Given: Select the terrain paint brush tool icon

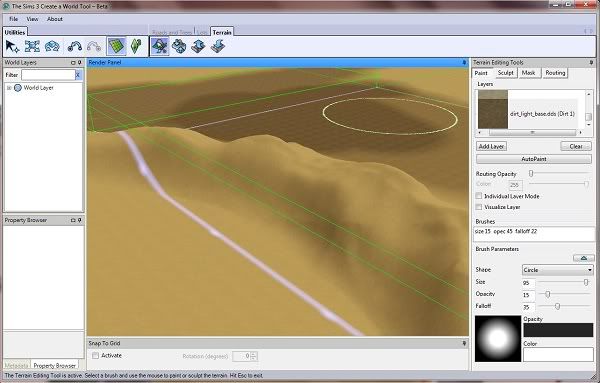Looking at the screenshot, I should (160, 46).
